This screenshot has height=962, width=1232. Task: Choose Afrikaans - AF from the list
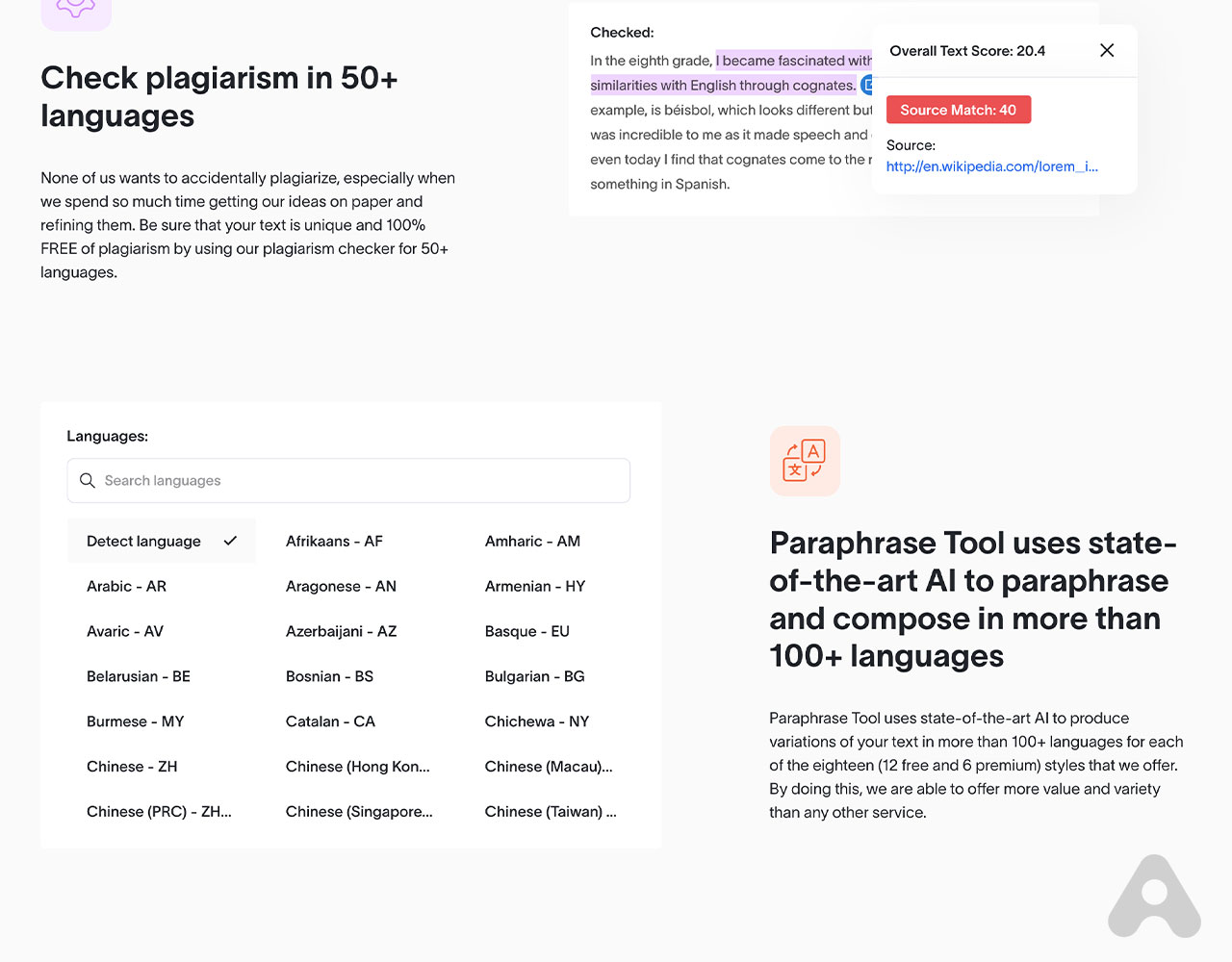pyautogui.click(x=334, y=541)
